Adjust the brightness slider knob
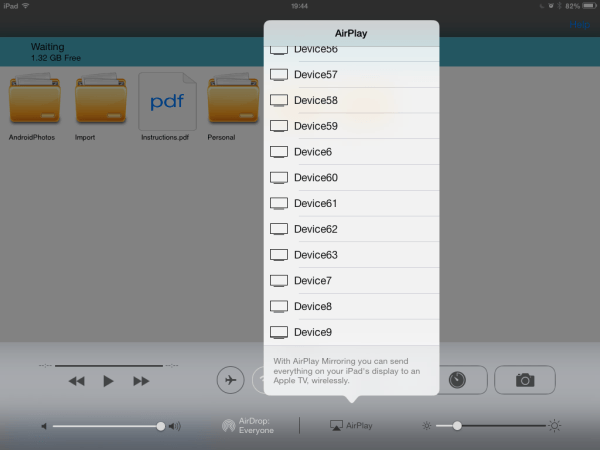Viewport: 600px width, 450px height. tap(457, 426)
